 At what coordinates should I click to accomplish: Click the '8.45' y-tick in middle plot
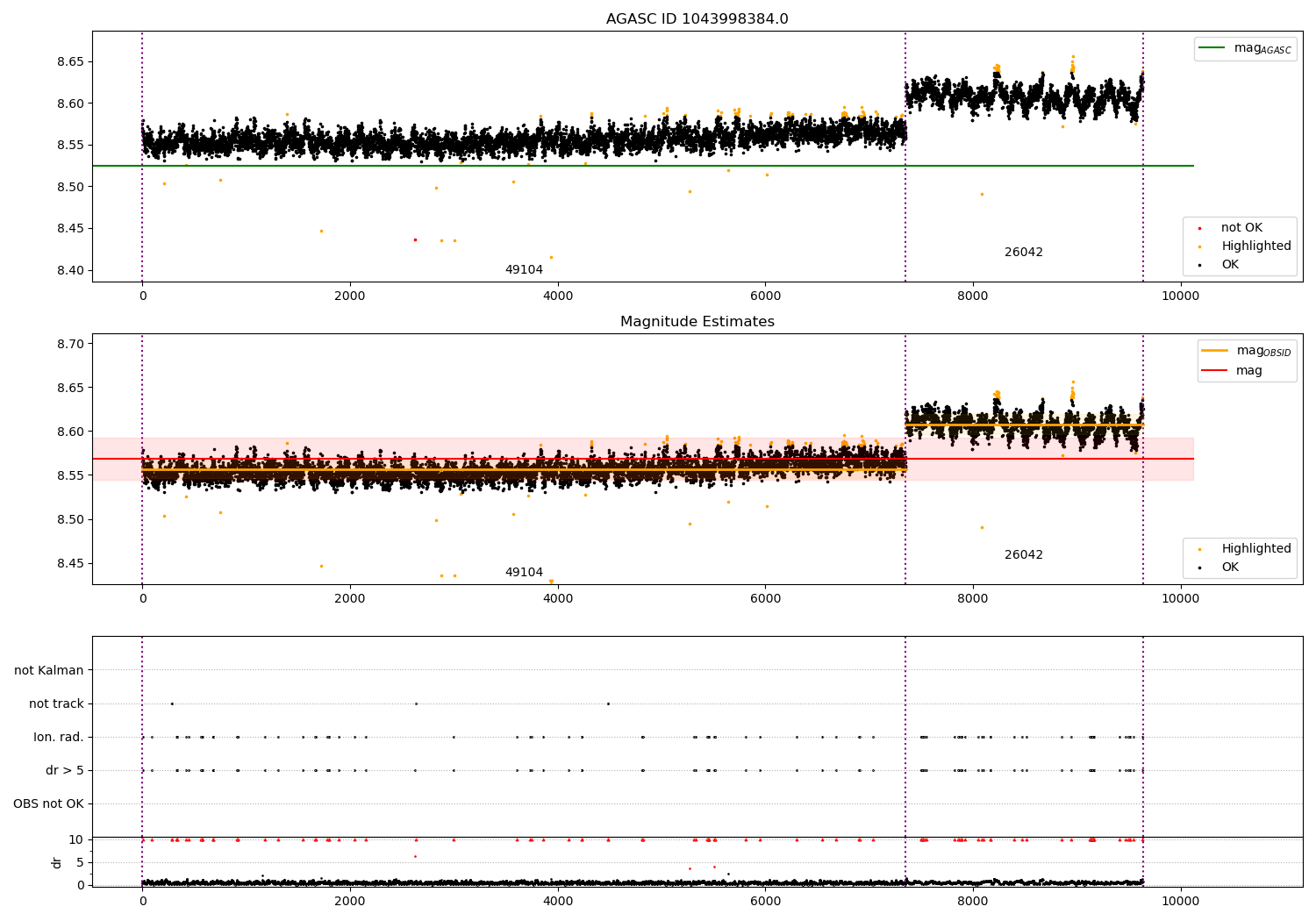point(71,564)
